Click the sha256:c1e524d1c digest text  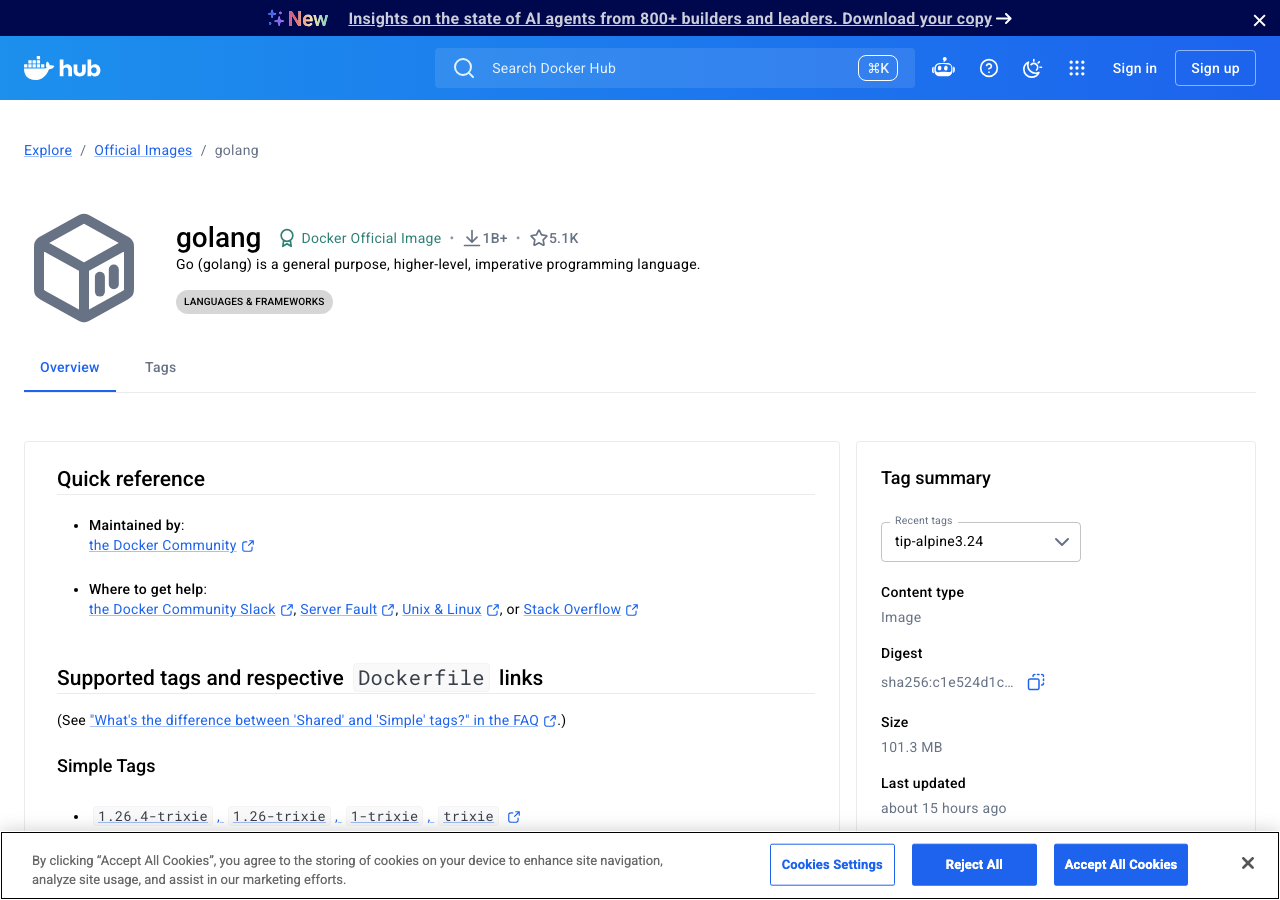(947, 682)
